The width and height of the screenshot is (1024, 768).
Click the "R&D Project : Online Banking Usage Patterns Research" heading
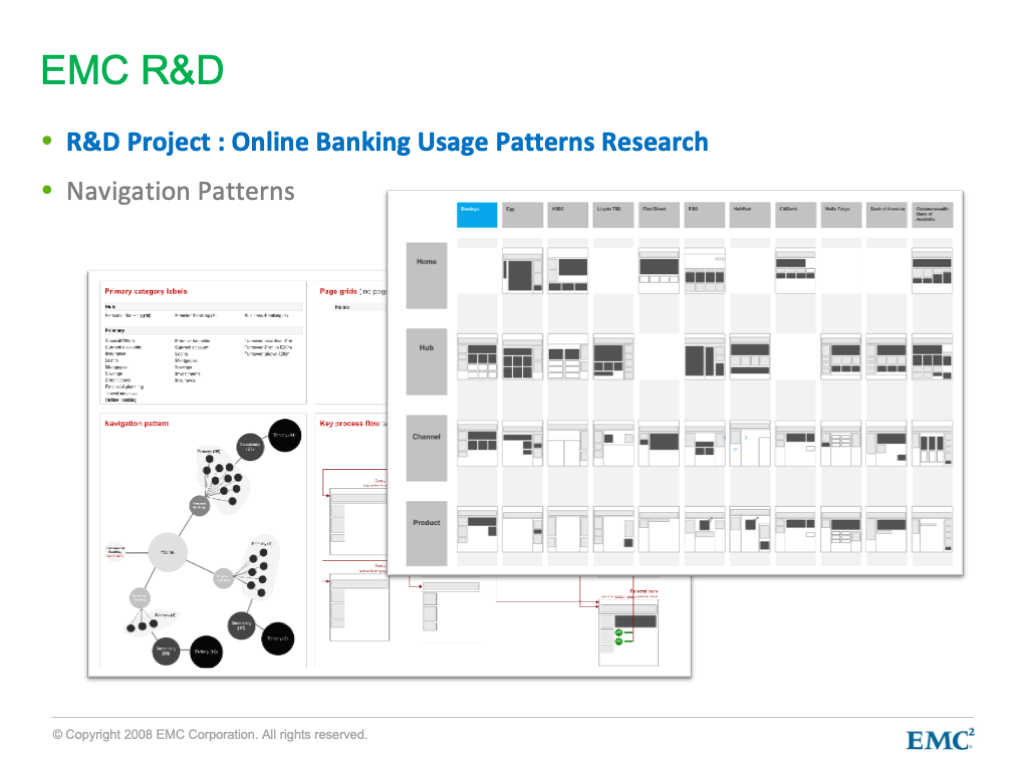387,142
